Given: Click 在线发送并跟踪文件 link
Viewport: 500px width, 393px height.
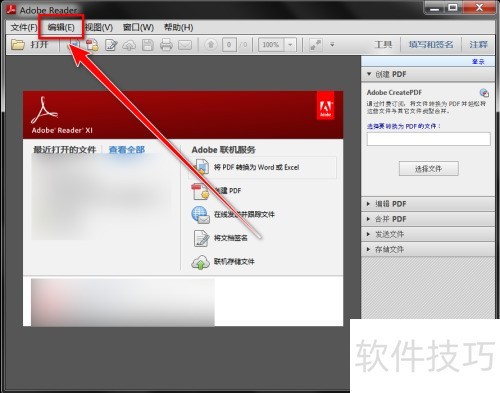Looking at the screenshot, I should tap(244, 214).
